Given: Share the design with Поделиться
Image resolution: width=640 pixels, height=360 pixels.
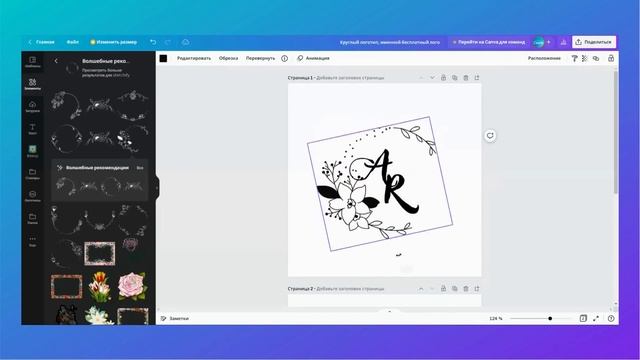Looking at the screenshot, I should (594, 42).
